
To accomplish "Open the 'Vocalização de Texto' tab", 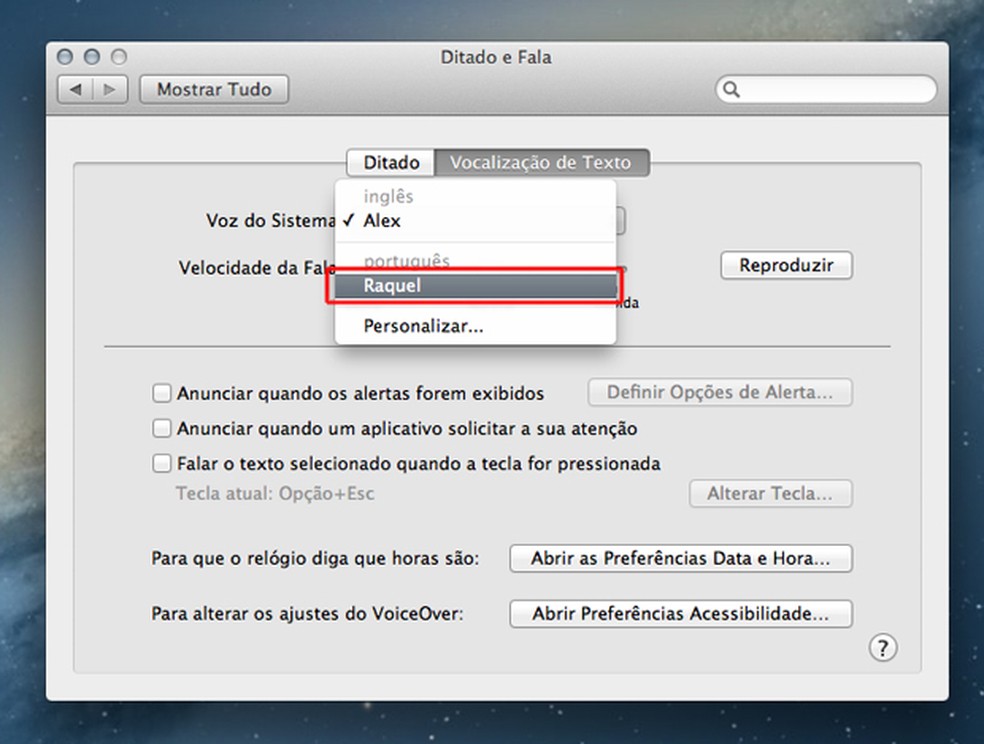I will [x=541, y=162].
